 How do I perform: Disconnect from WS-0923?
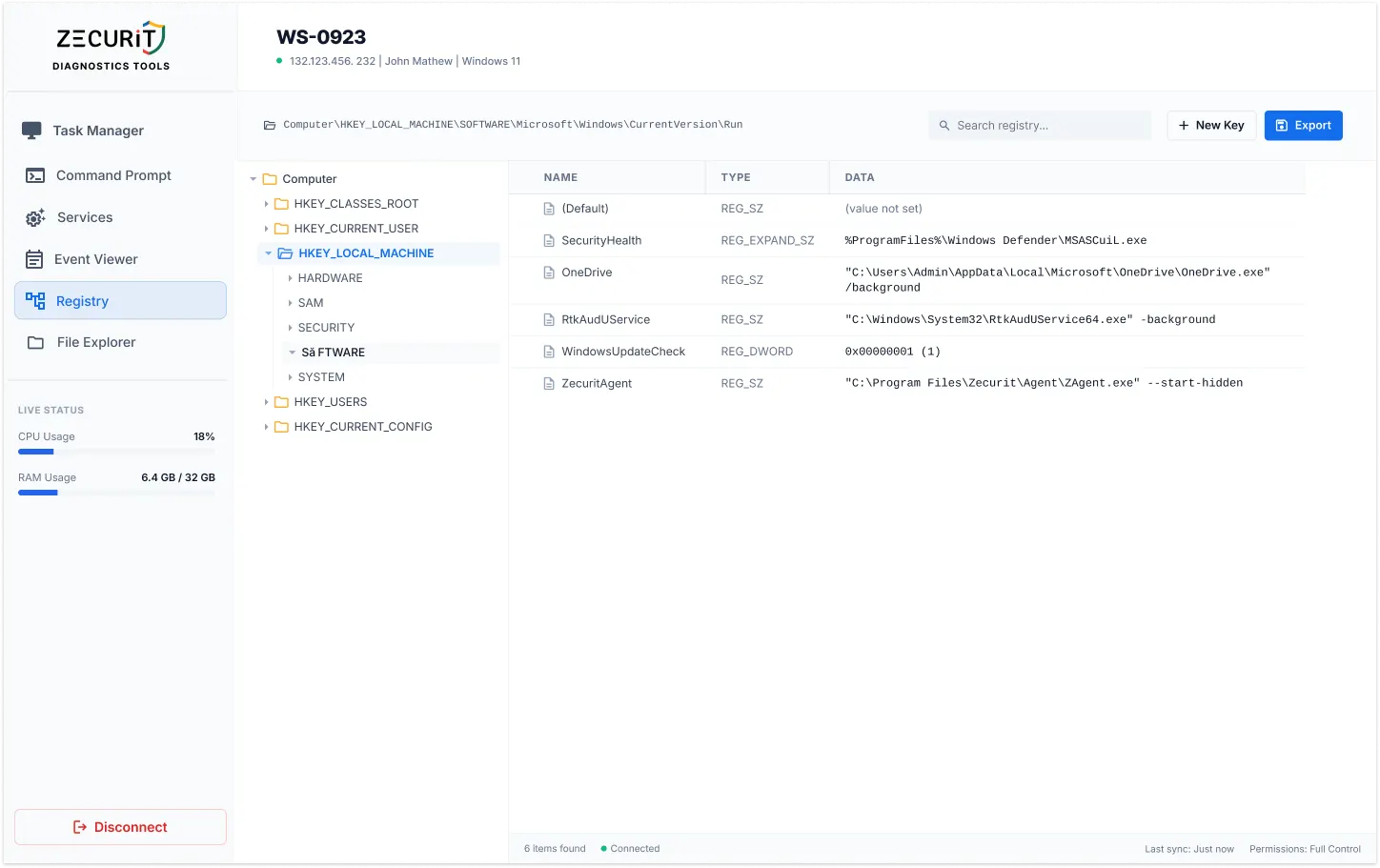(120, 827)
